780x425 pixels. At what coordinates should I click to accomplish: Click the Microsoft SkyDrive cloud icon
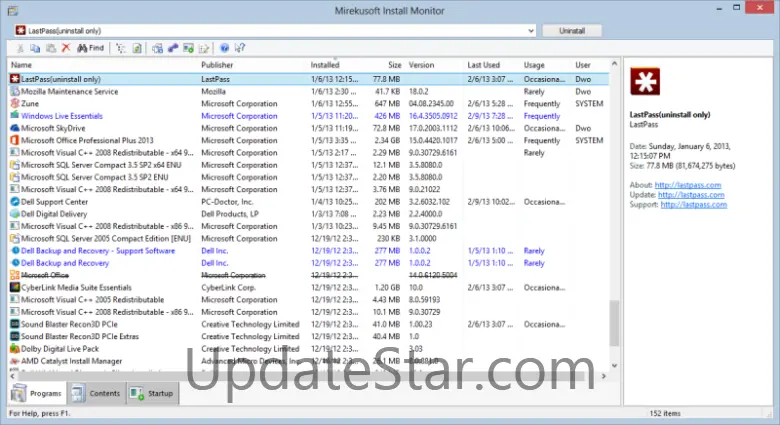pyautogui.click(x=15, y=128)
